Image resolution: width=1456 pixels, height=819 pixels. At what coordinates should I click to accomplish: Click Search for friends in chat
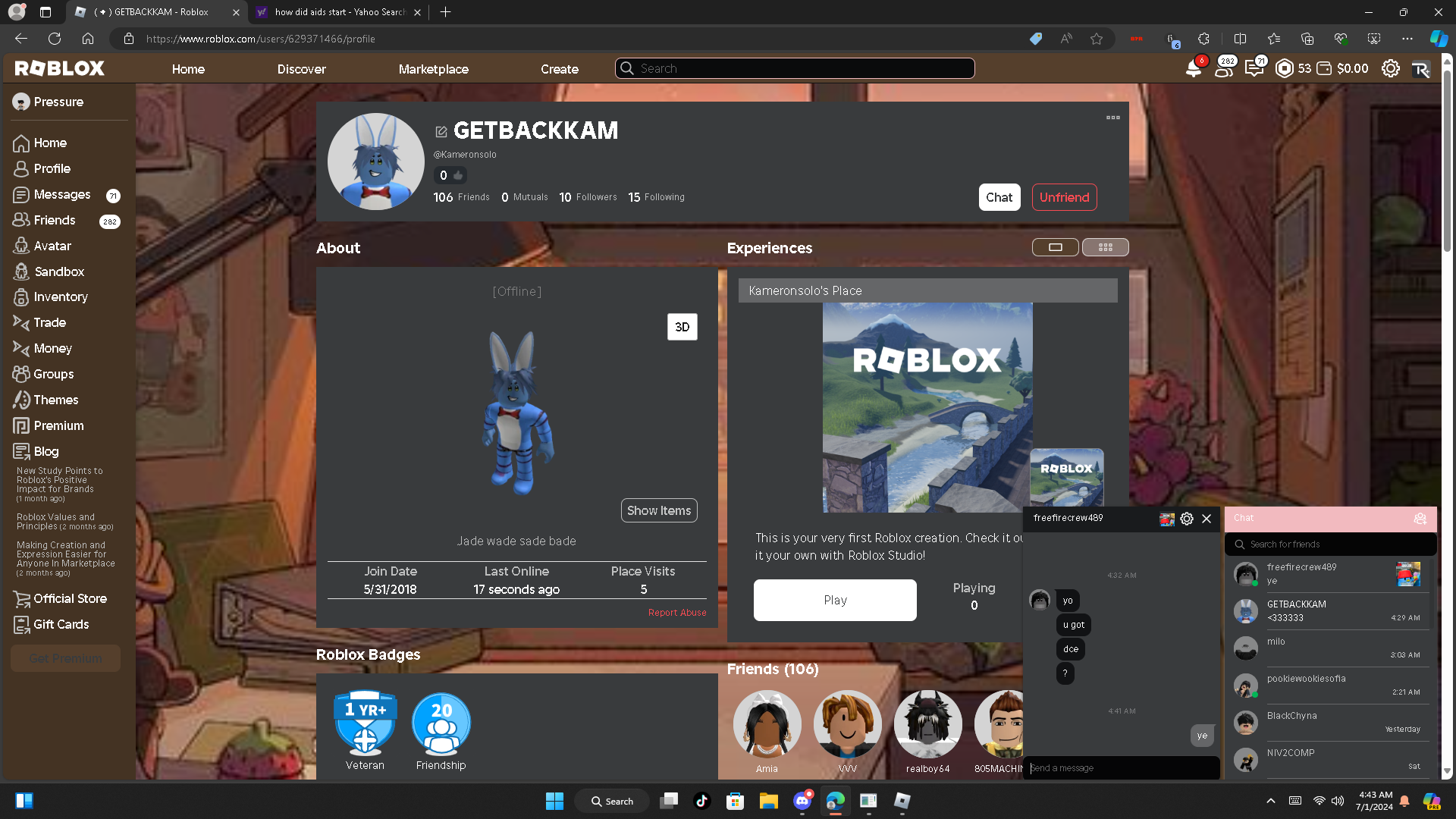click(1330, 544)
